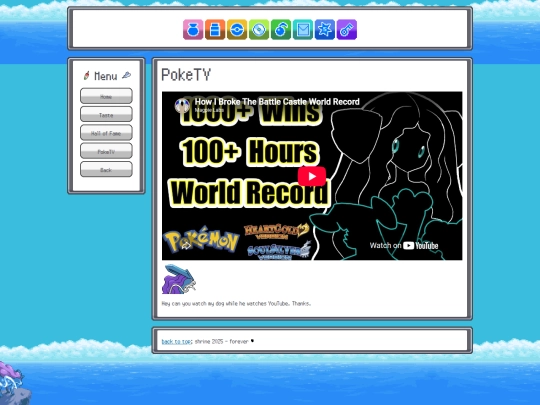The height and width of the screenshot is (405, 540).
Task: Follow the 'back to top' link
Action: (176, 342)
